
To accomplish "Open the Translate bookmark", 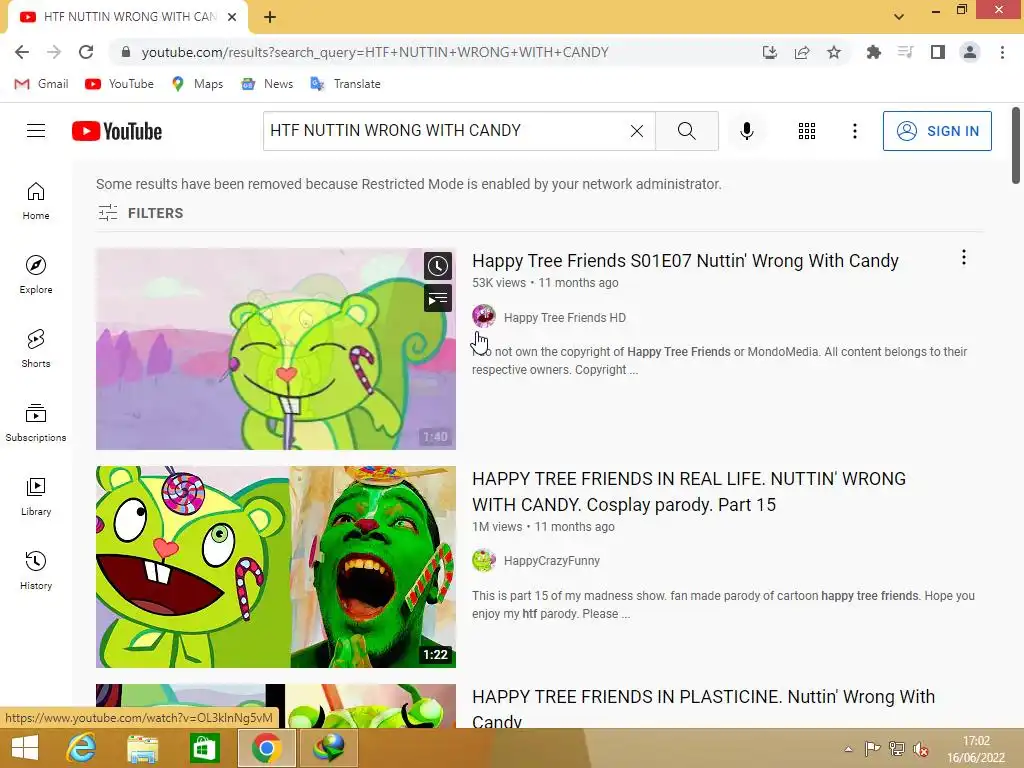I will pyautogui.click(x=345, y=84).
